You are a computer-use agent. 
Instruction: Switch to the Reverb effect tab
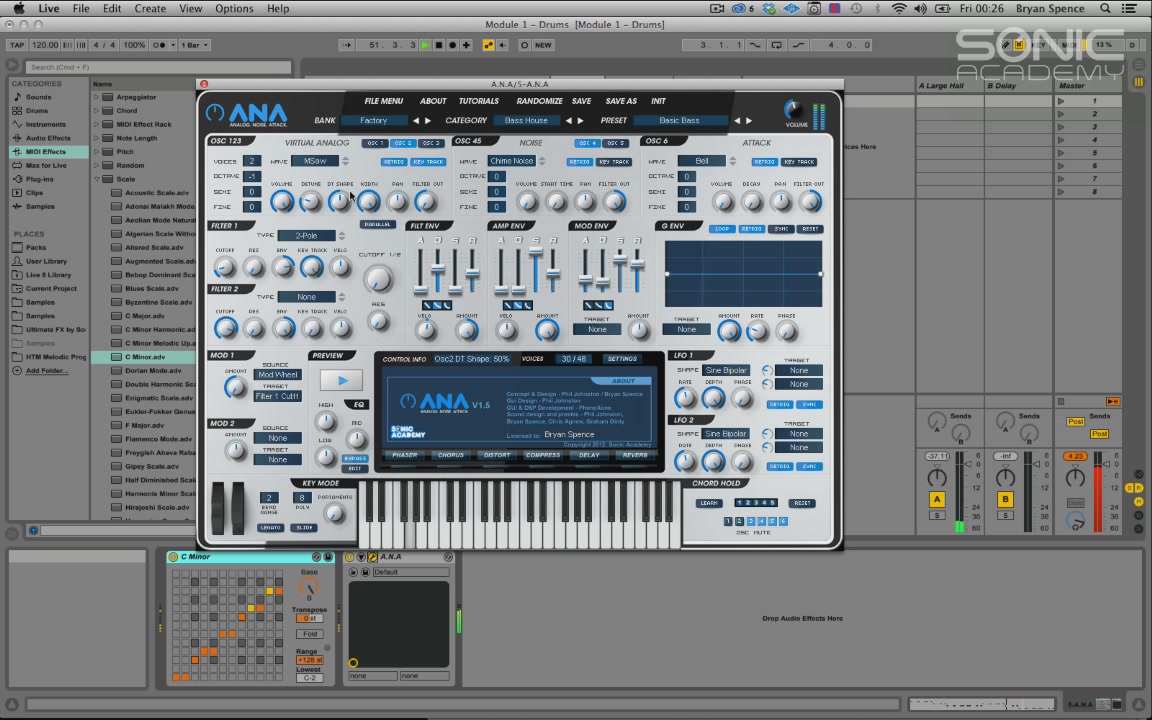(635, 456)
